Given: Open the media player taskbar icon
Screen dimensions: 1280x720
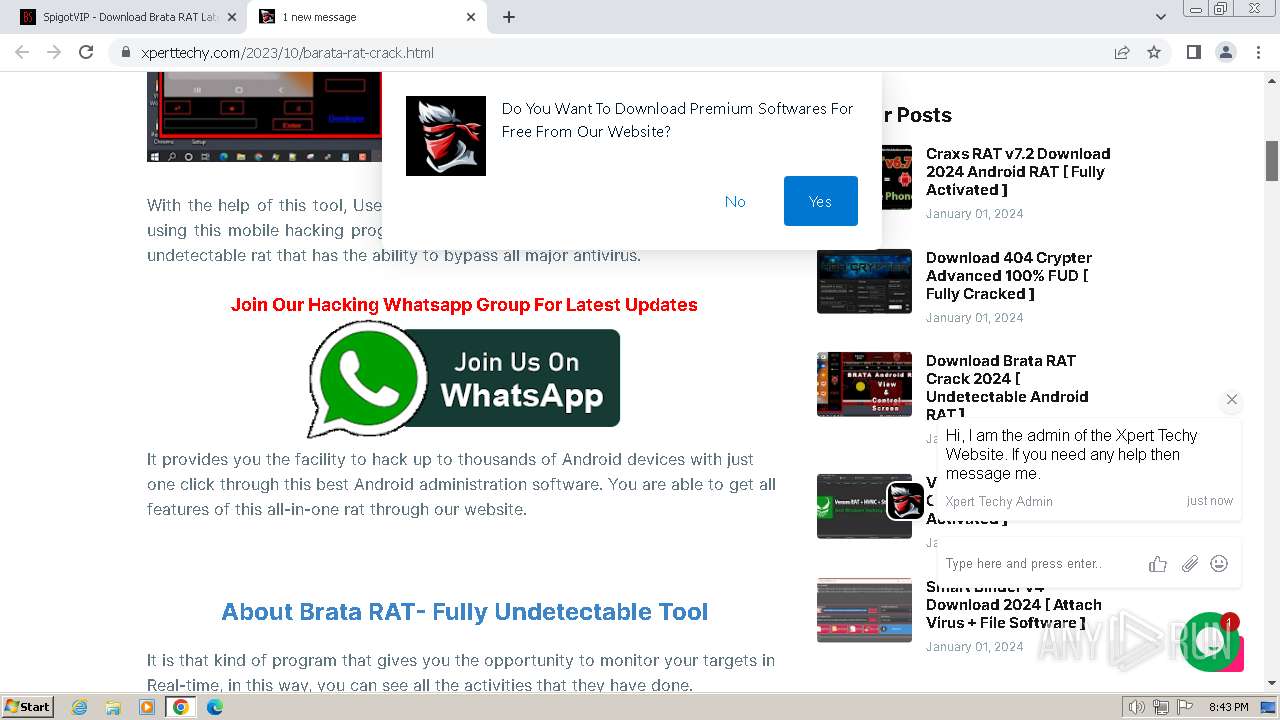Looking at the screenshot, I should coord(147,707).
